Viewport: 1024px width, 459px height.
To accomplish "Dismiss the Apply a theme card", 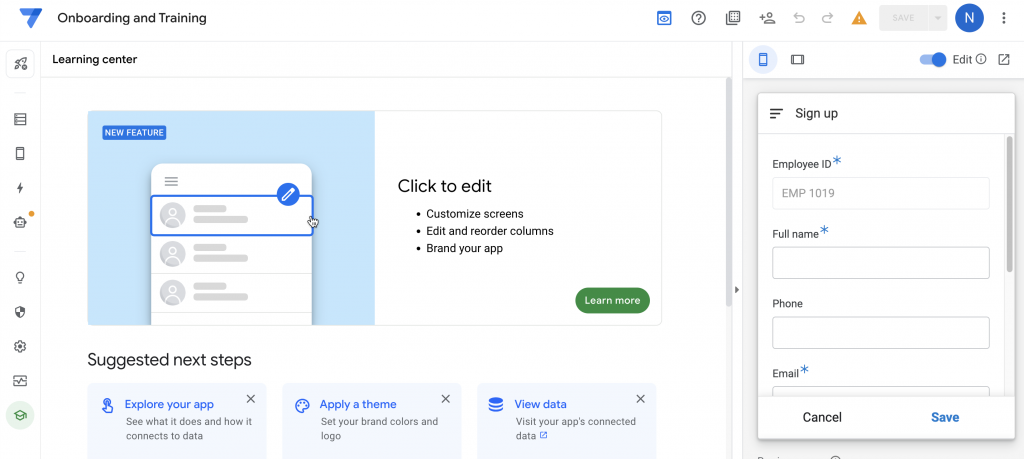I will pyautogui.click(x=445, y=399).
